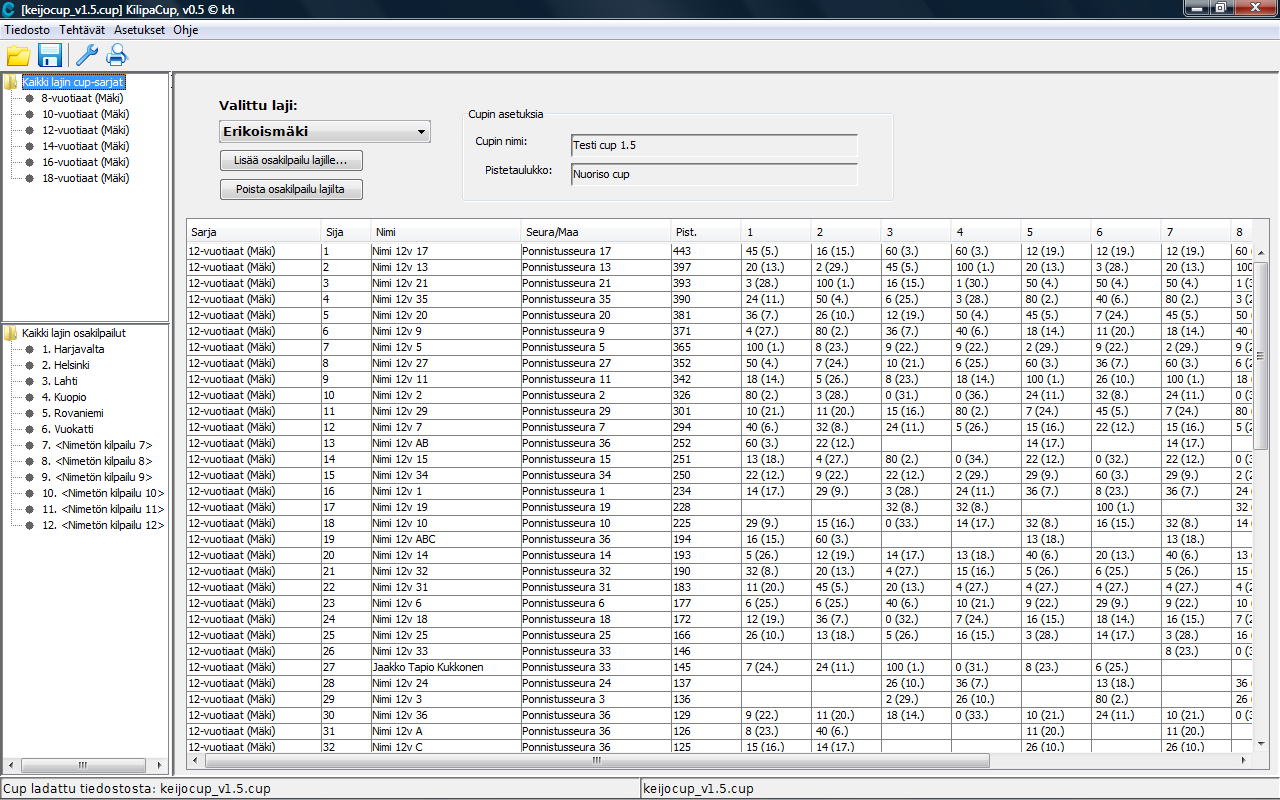Open the Ohje menu

(186, 30)
